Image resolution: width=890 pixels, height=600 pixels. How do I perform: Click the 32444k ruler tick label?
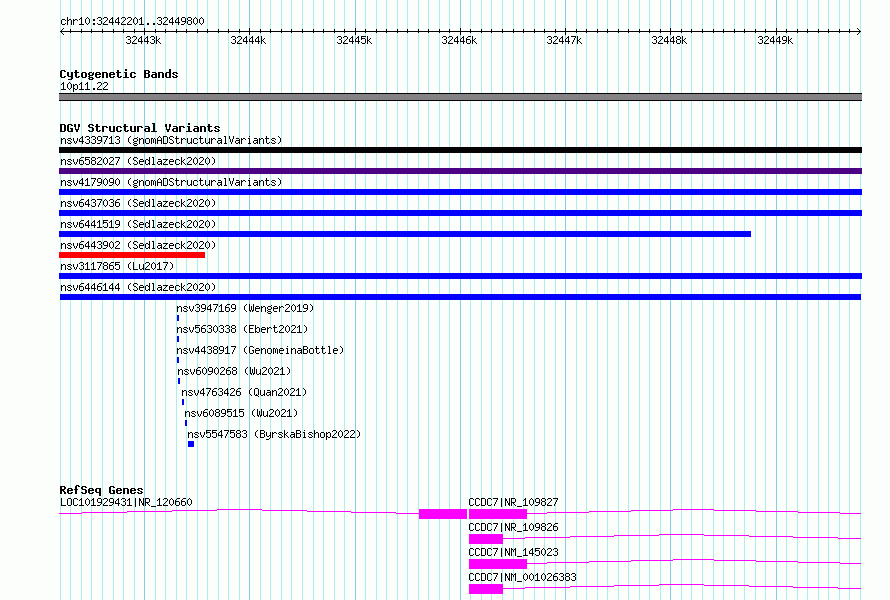[248, 40]
